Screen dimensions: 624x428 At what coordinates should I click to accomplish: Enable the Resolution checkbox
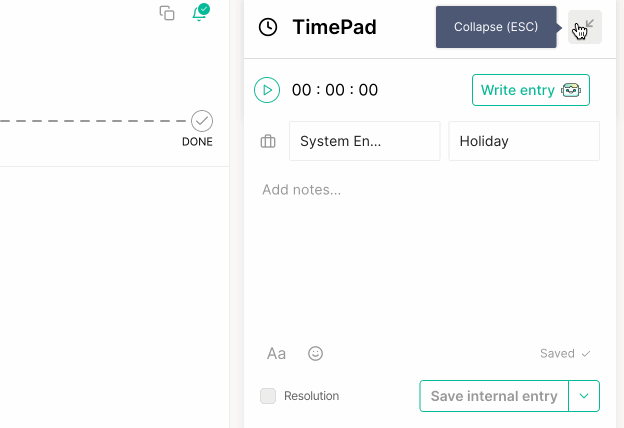[x=268, y=396]
